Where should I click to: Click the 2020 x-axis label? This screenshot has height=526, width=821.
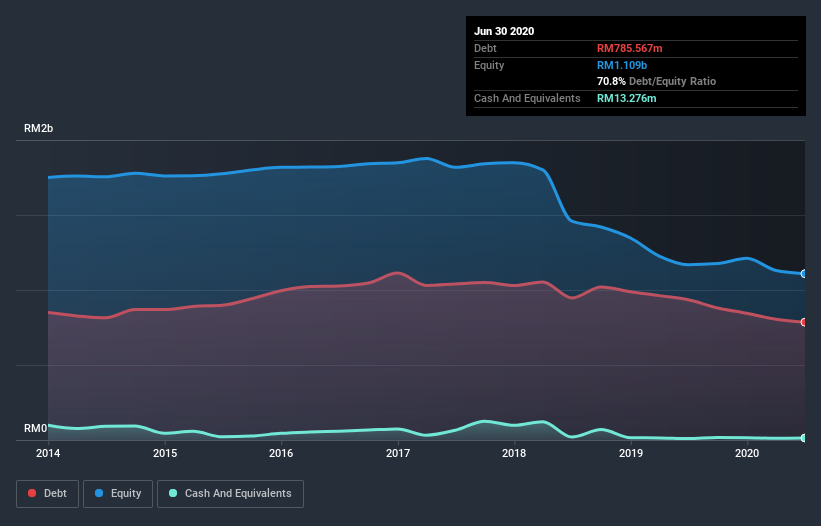(747, 453)
